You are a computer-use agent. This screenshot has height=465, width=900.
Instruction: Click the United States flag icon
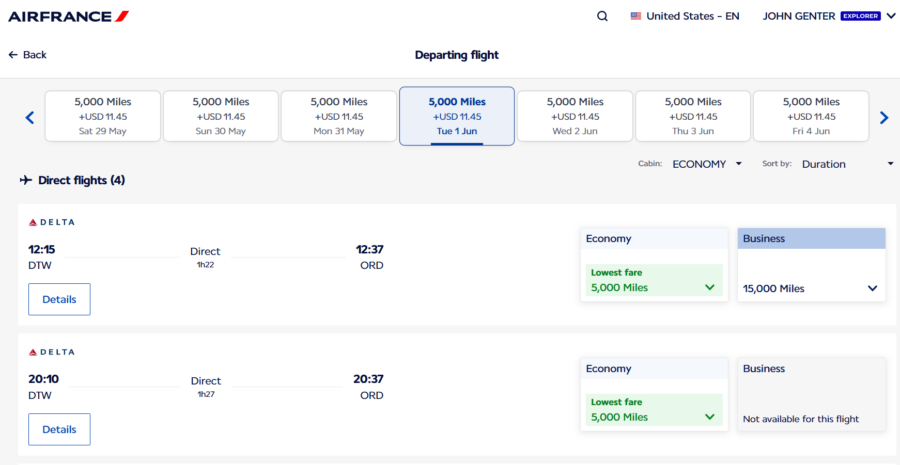pyautogui.click(x=635, y=17)
